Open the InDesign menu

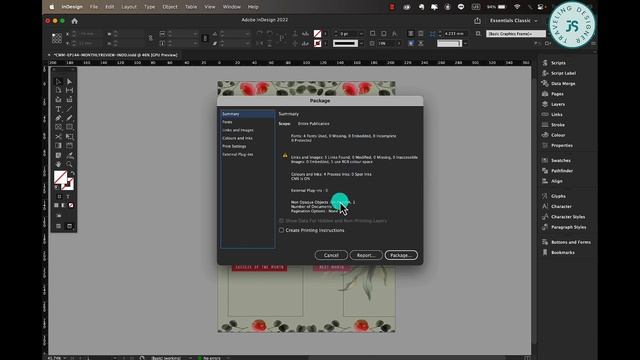click(x=72, y=7)
